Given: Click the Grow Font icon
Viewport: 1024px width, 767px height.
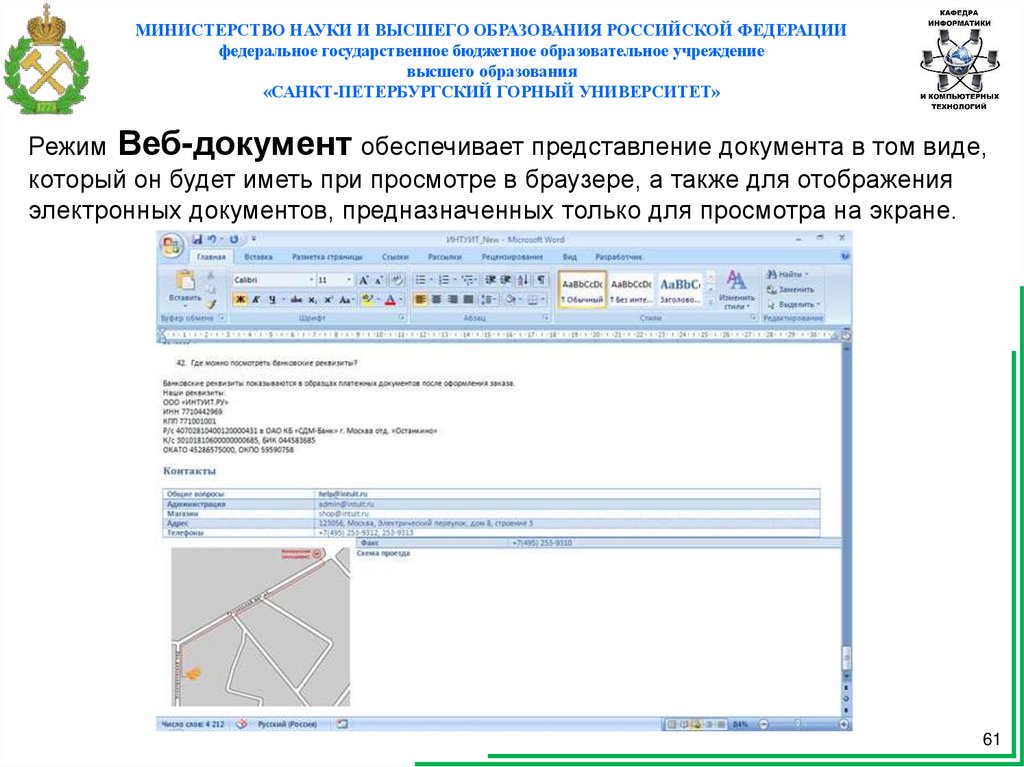Looking at the screenshot, I should [x=363, y=280].
